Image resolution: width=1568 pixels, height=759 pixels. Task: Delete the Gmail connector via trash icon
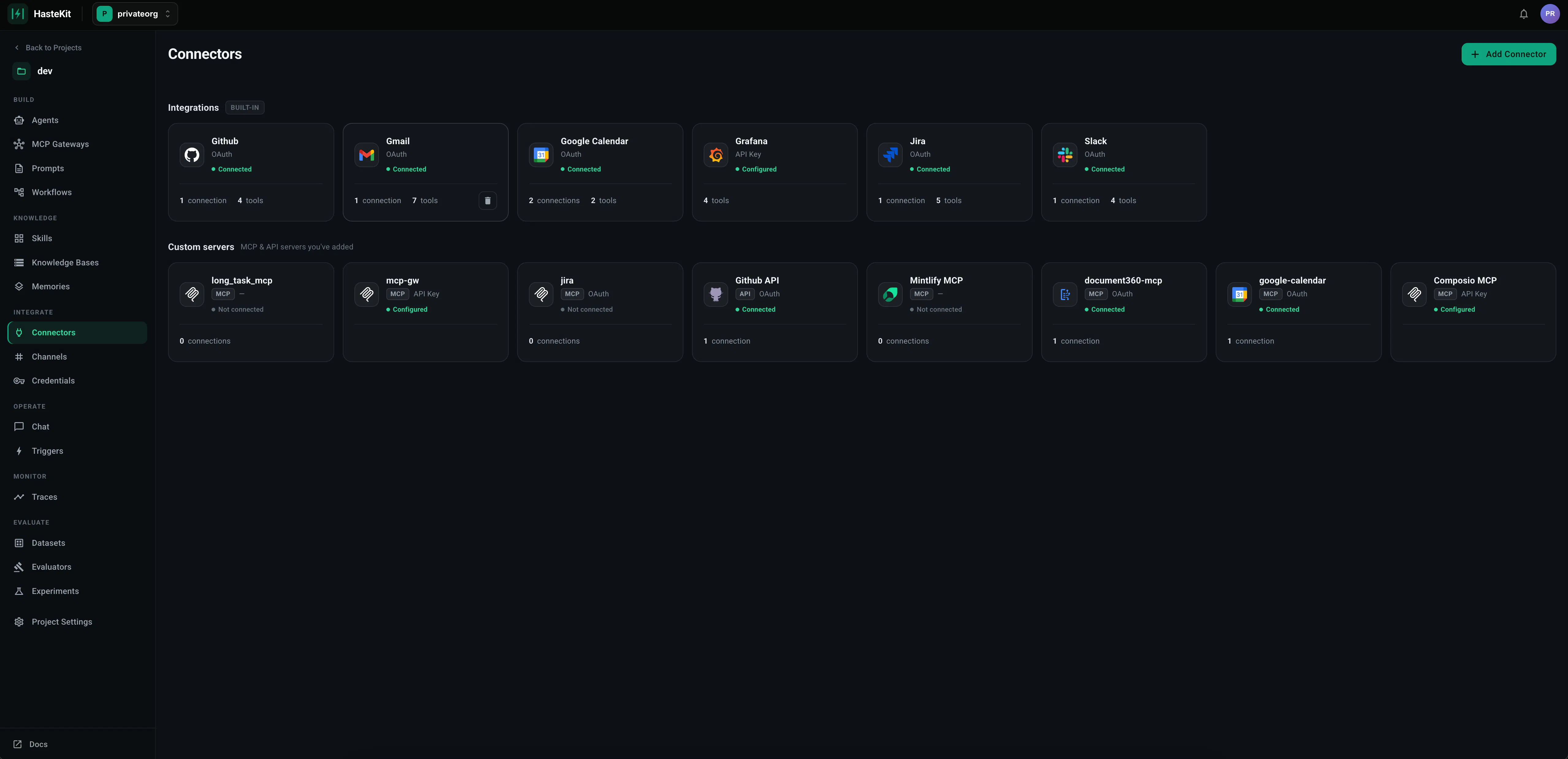pos(488,200)
